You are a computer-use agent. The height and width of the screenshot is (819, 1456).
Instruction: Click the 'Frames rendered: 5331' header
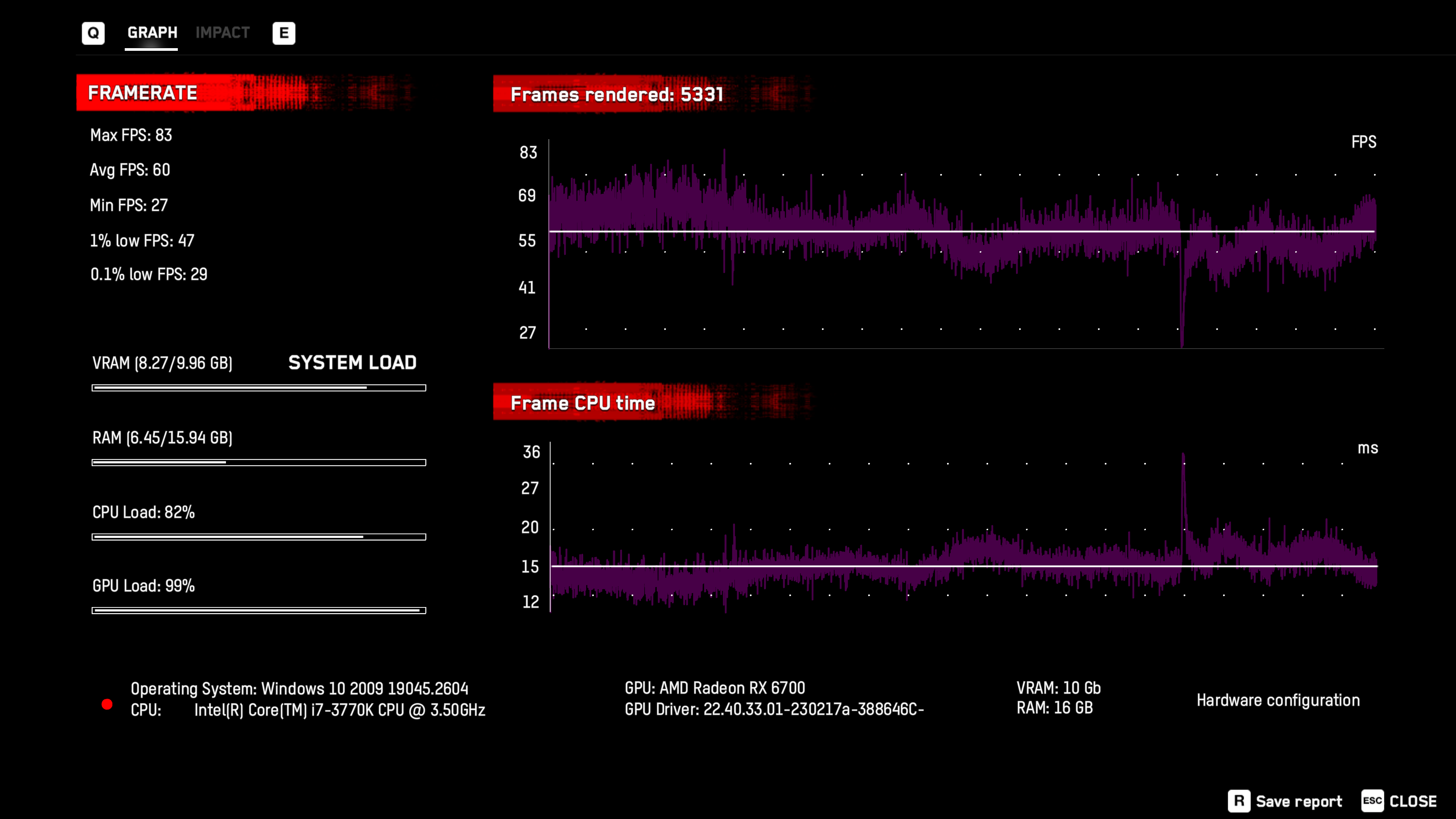click(x=653, y=94)
